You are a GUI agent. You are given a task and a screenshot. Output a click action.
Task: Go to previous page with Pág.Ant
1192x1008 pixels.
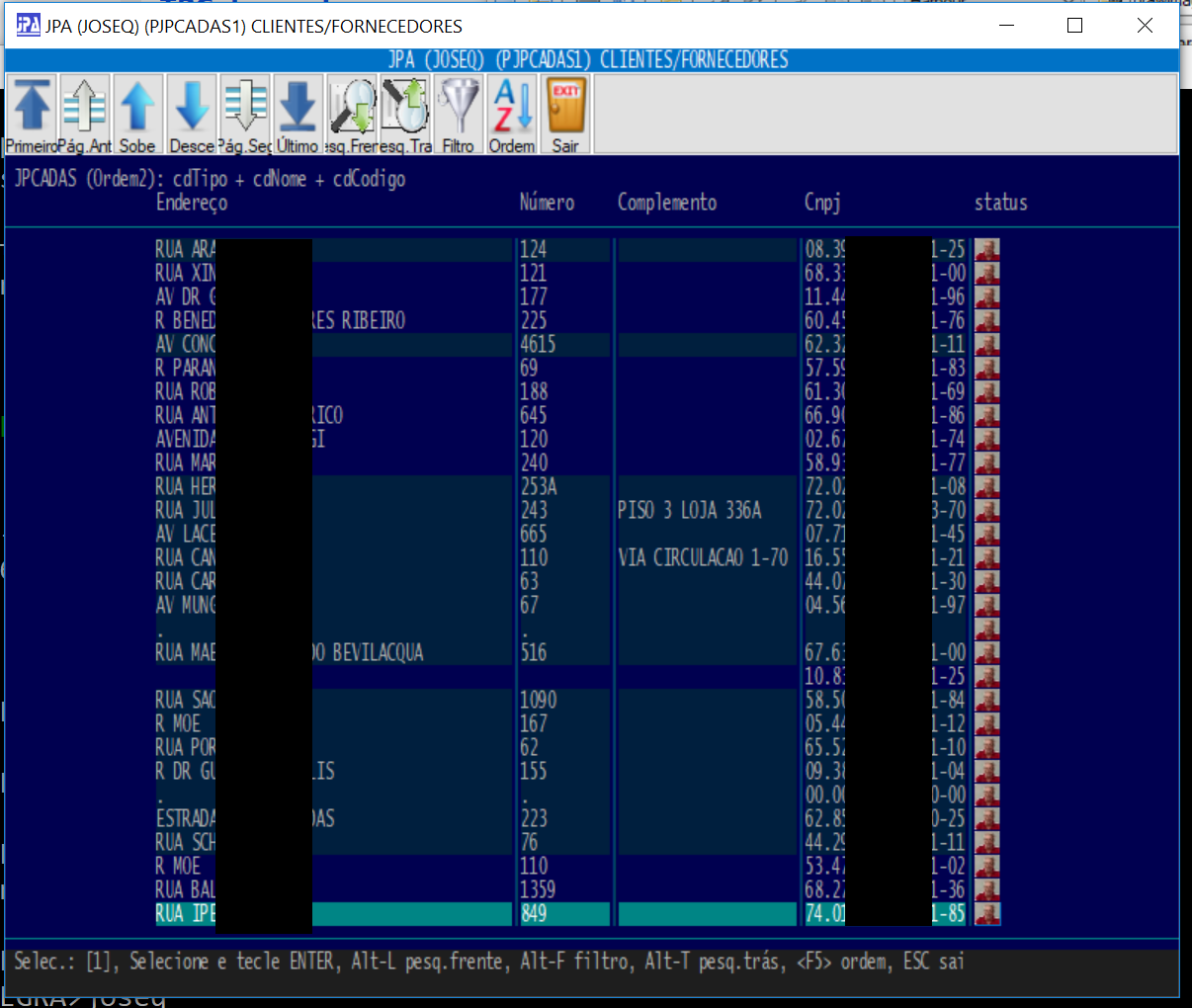85,115
